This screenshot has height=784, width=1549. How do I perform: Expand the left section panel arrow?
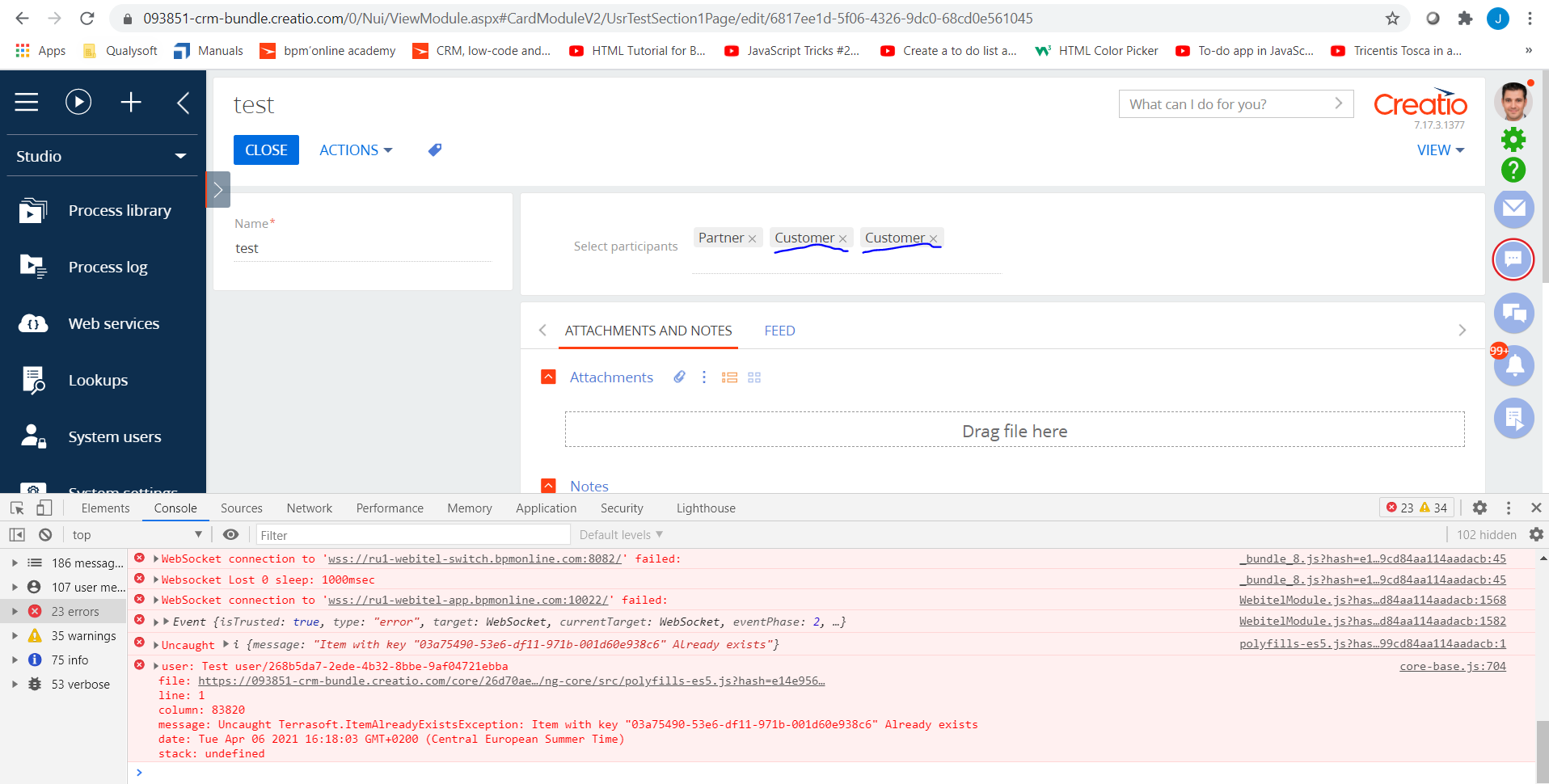(218, 190)
